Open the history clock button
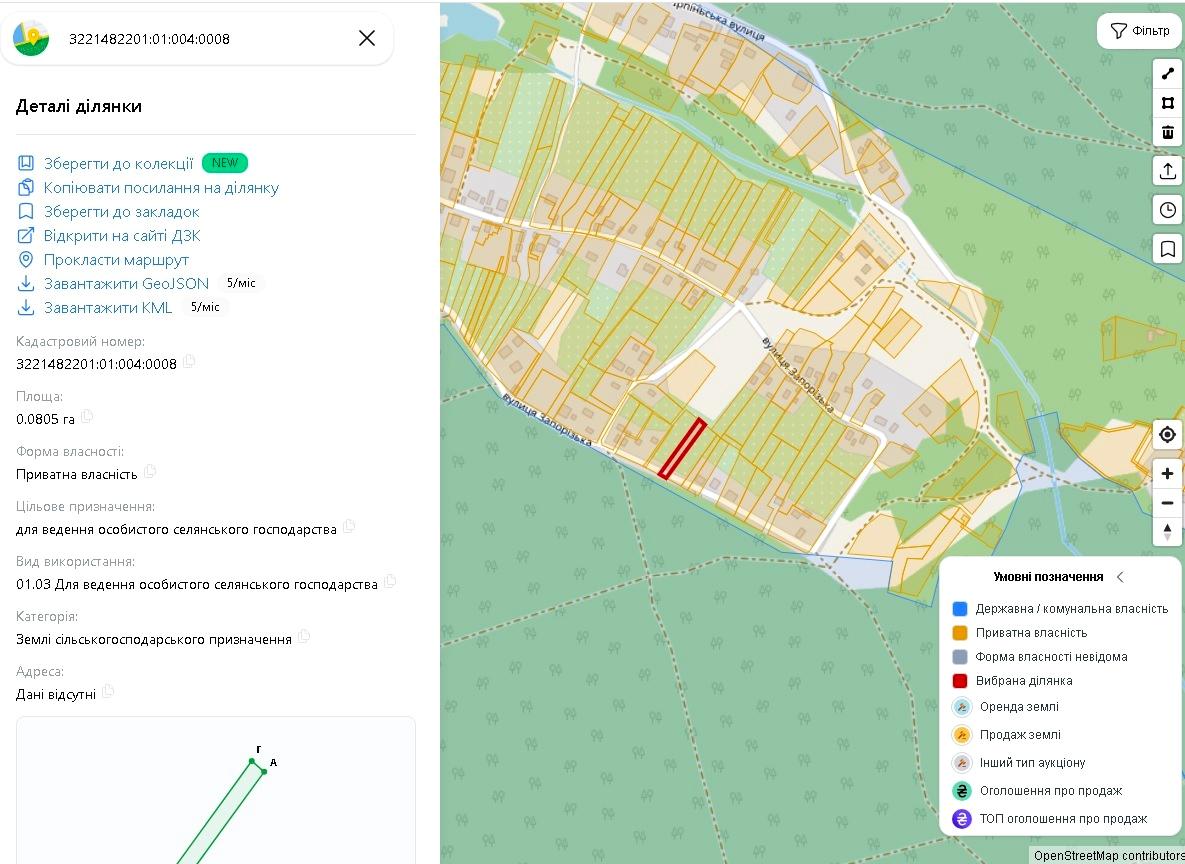The image size is (1185, 864). [x=1168, y=209]
